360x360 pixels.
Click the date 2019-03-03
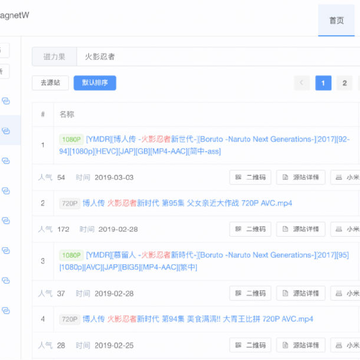114,177
